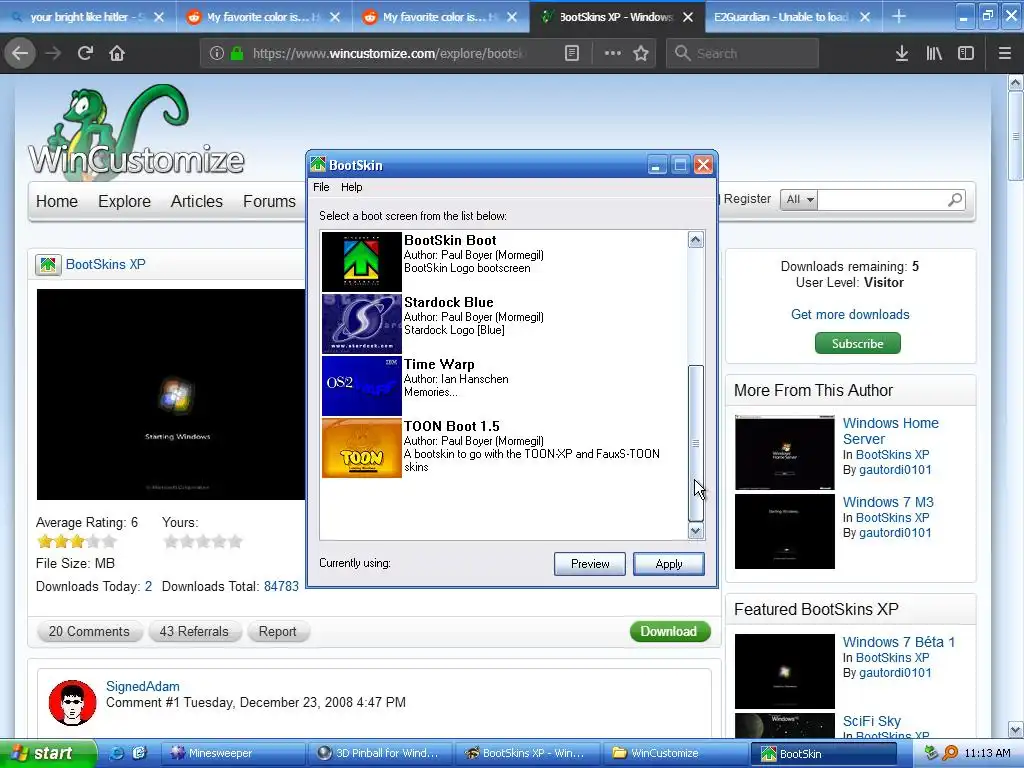Click 'Get more downloads' link
This screenshot has width=1024, height=768.
coord(850,315)
